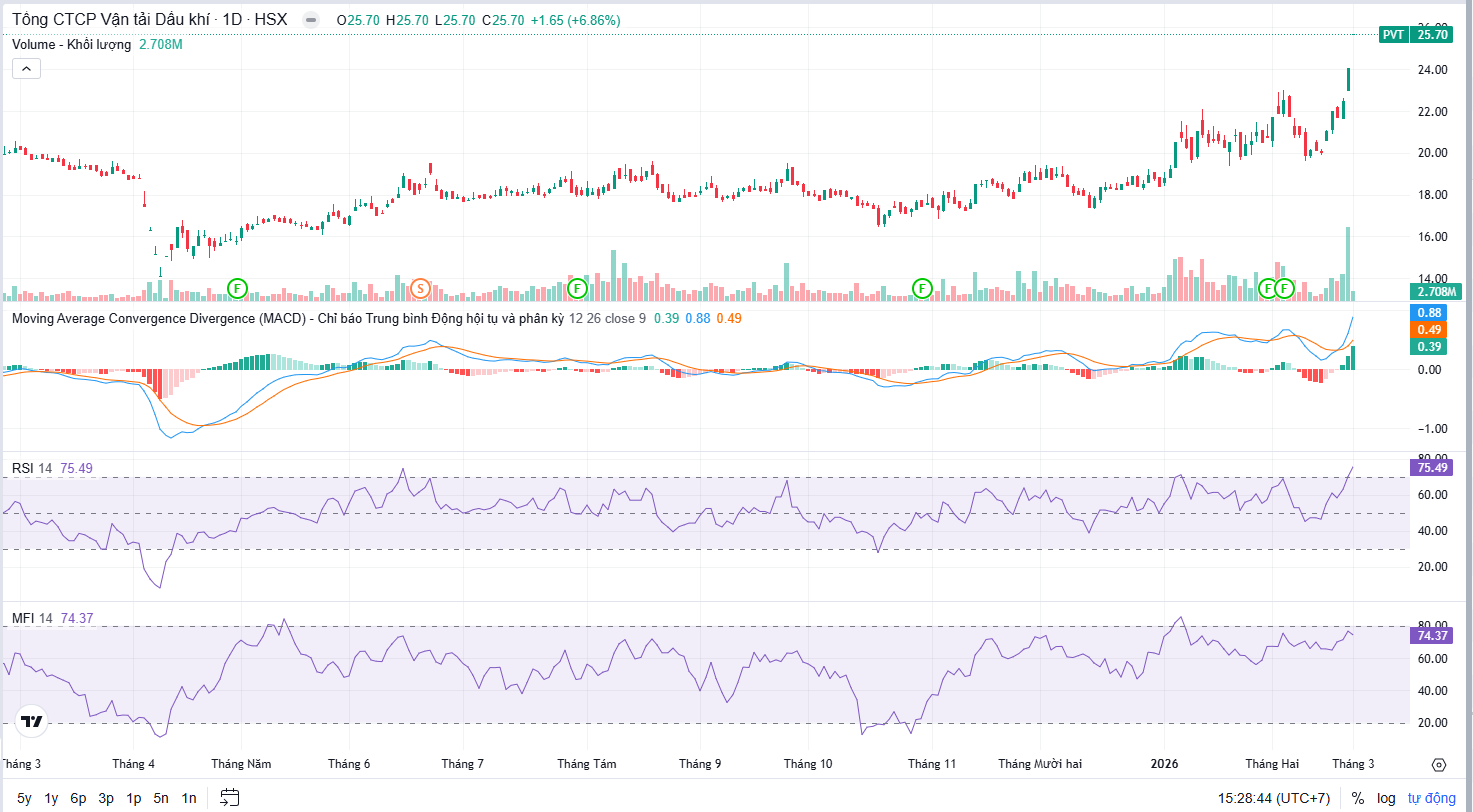Open the timezone menu showing UTC+7
The image size is (1473, 812).
[1274, 798]
